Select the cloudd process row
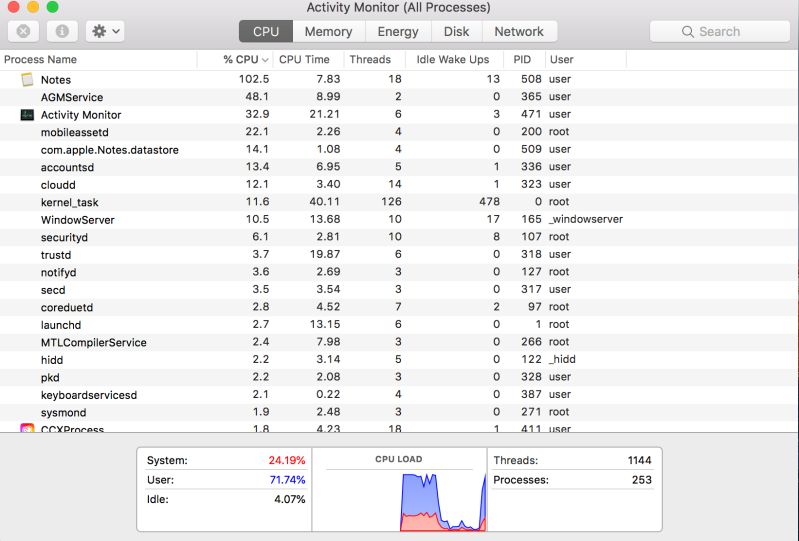The image size is (799, 541). (399, 185)
